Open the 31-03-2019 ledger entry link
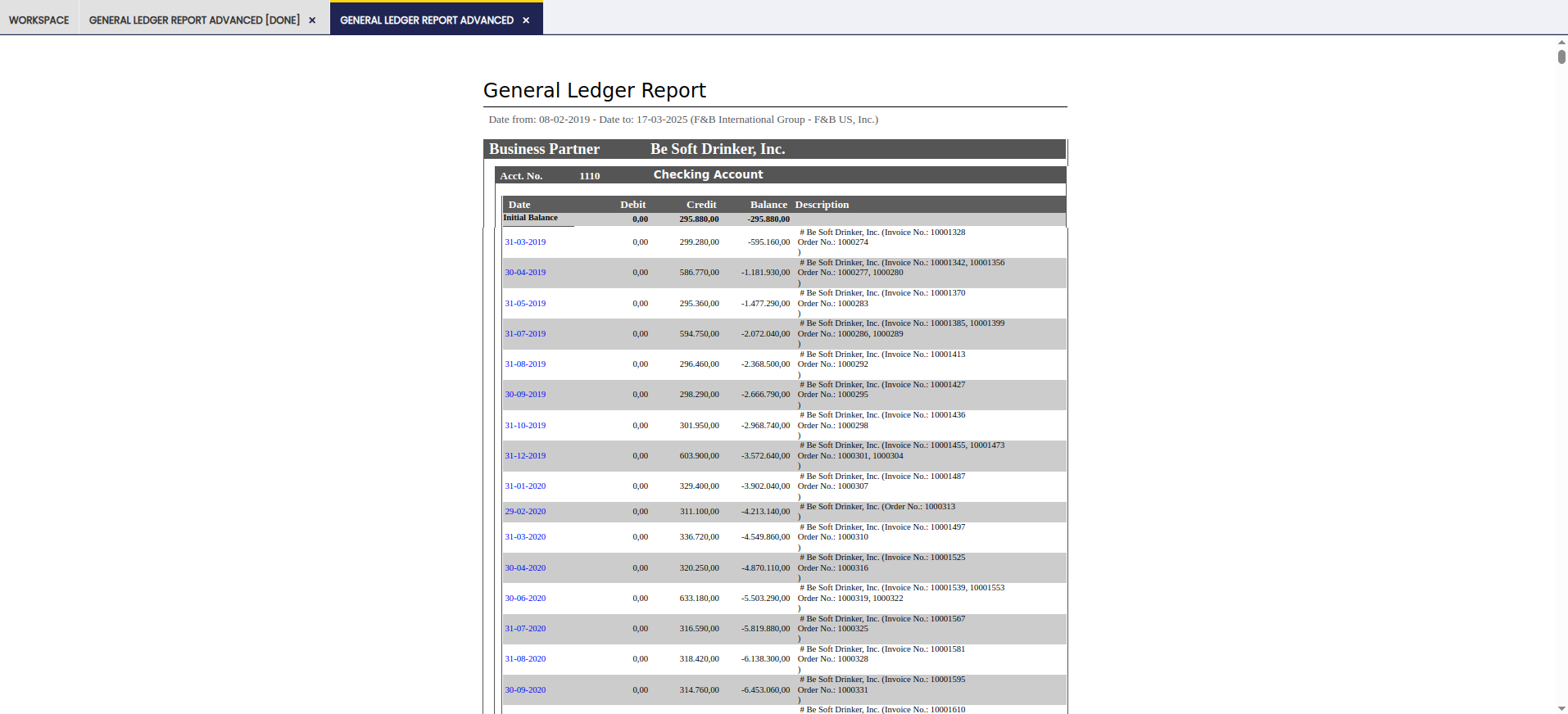Image resolution: width=1568 pixels, height=714 pixels. 525,242
